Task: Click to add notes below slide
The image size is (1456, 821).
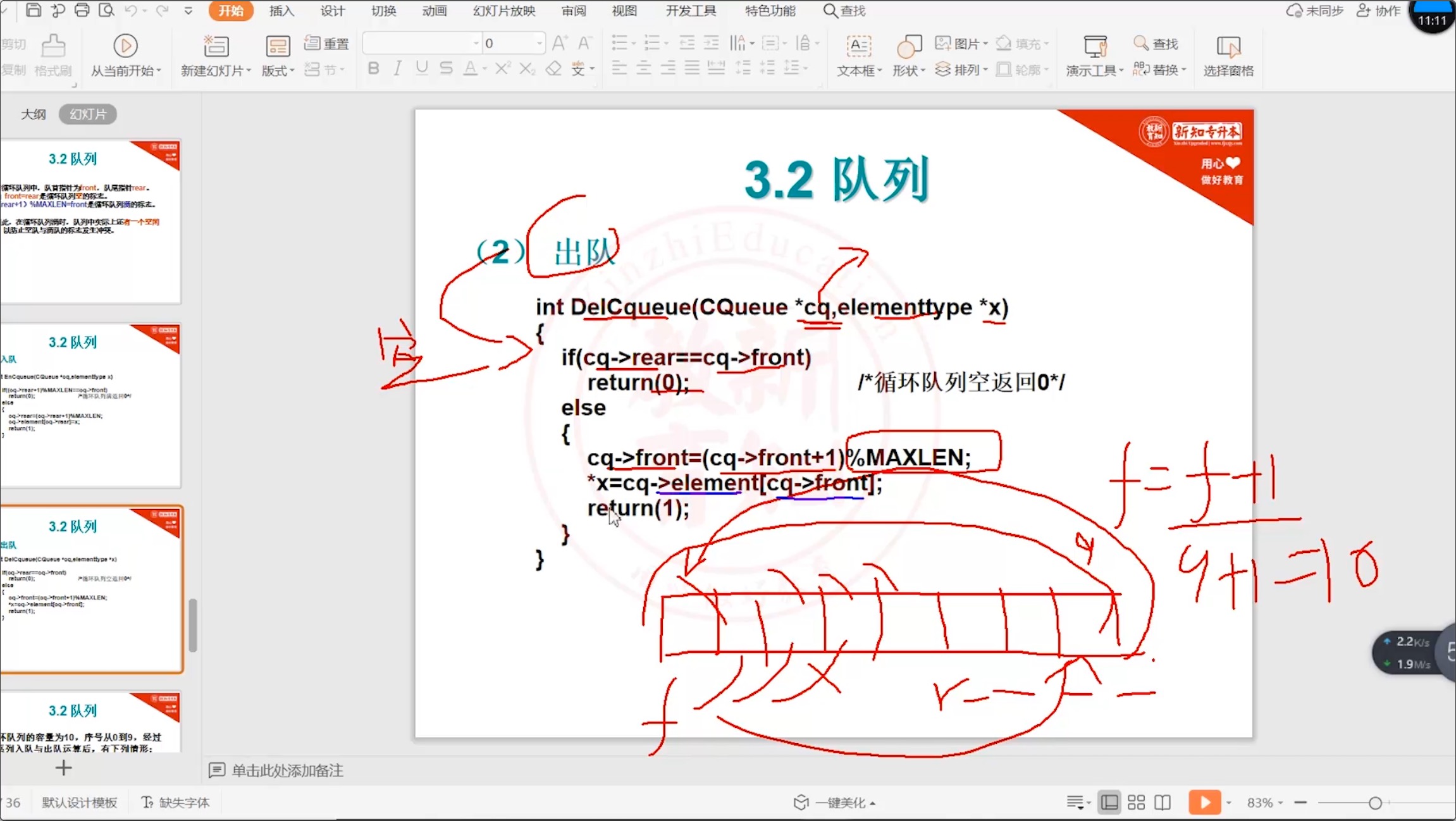Action: point(287,770)
